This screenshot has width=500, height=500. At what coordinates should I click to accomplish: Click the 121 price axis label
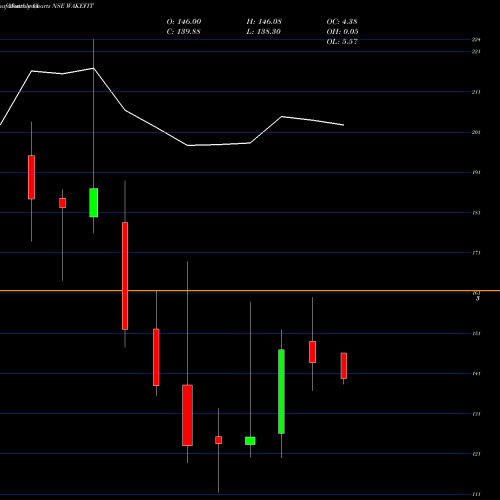point(476,454)
